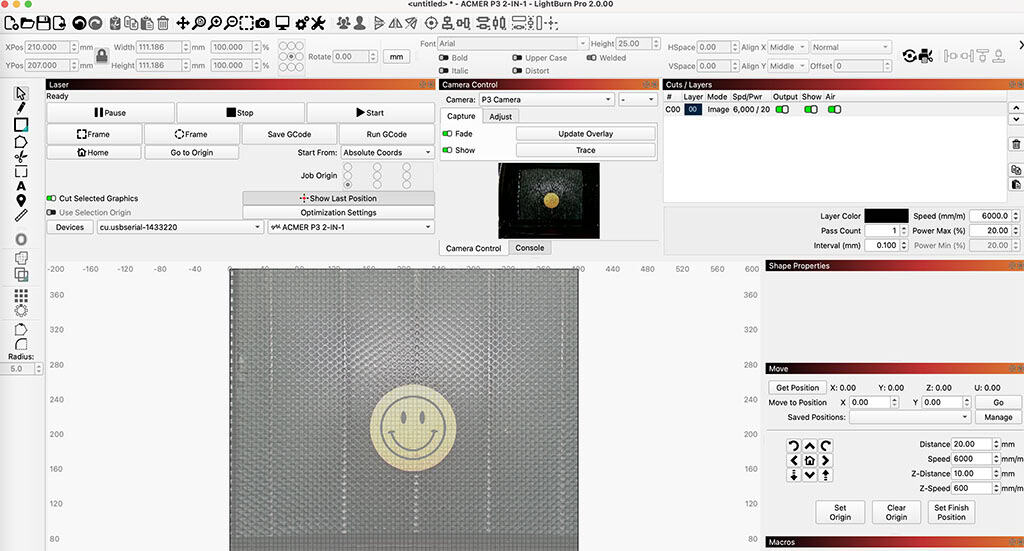The height and width of the screenshot is (551, 1024).
Task: Click the Start button
Action: tap(370, 112)
